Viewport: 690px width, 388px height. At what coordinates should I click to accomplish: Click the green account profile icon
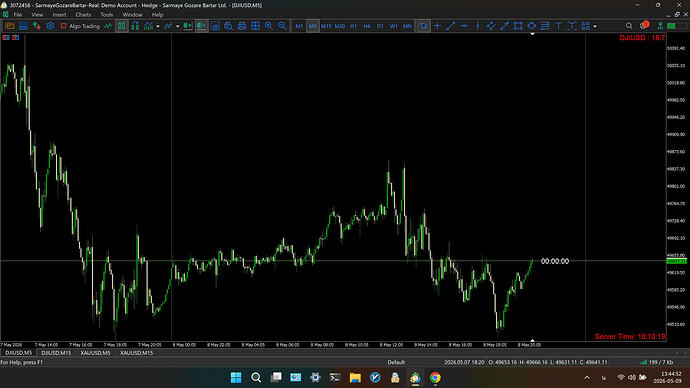(x=660, y=26)
